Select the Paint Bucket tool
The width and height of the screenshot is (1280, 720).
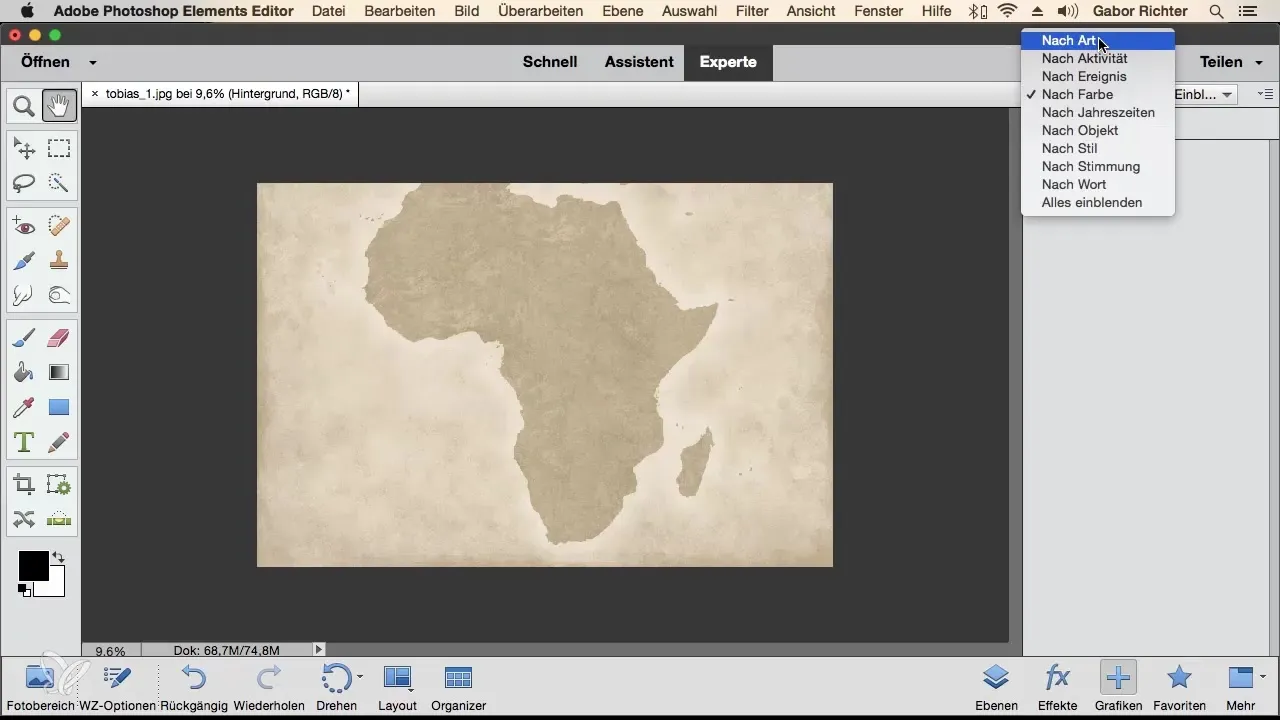click(x=24, y=373)
